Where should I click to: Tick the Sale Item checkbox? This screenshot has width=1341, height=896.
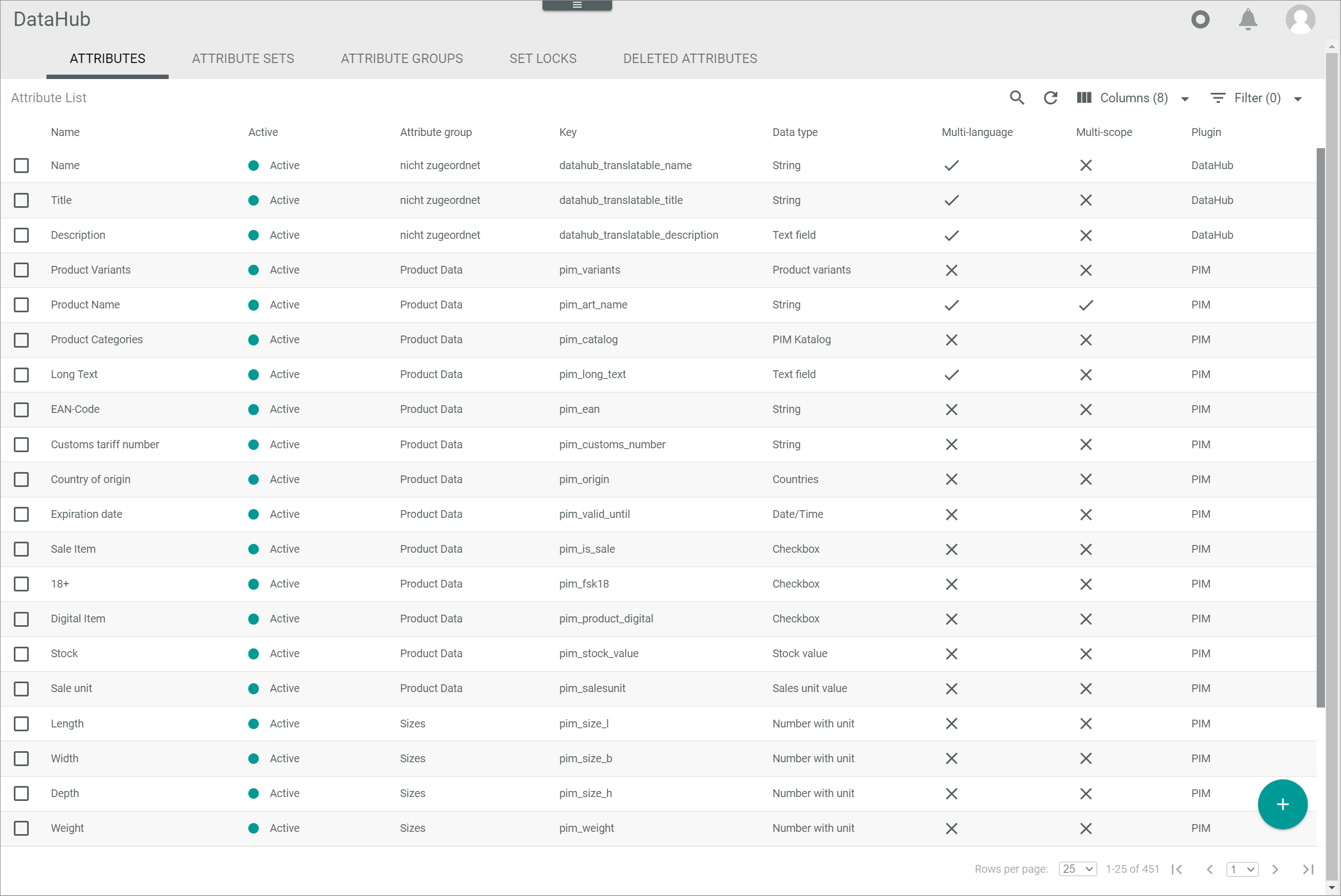pos(21,549)
